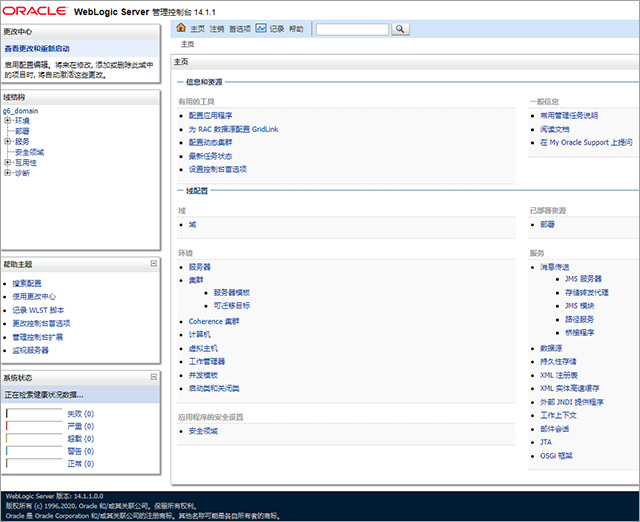Screen dimensions: 640x522
Task: Open 安全领域 link in main page
Action: [x=203, y=431]
